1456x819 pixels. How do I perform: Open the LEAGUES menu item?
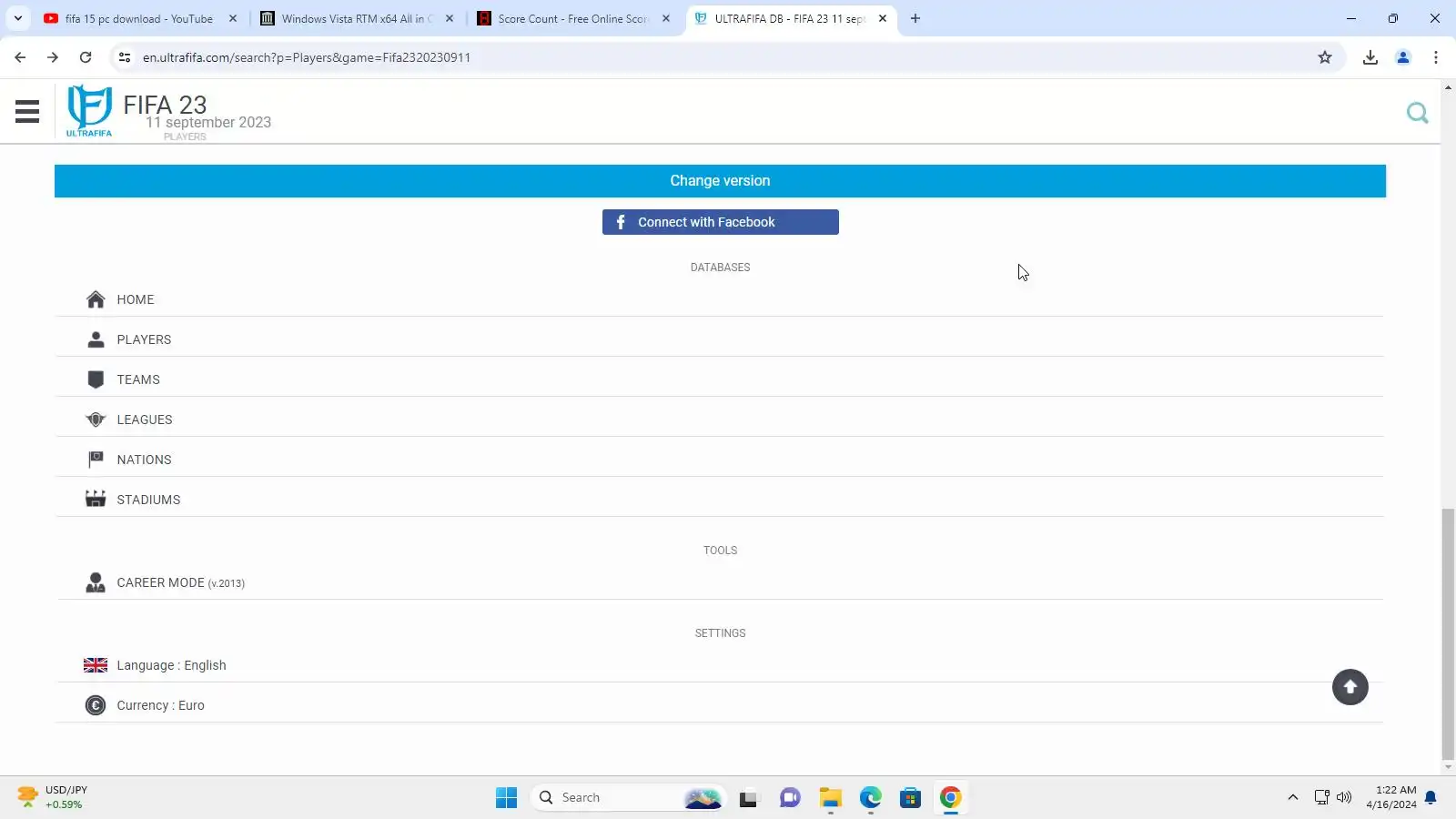point(719,420)
